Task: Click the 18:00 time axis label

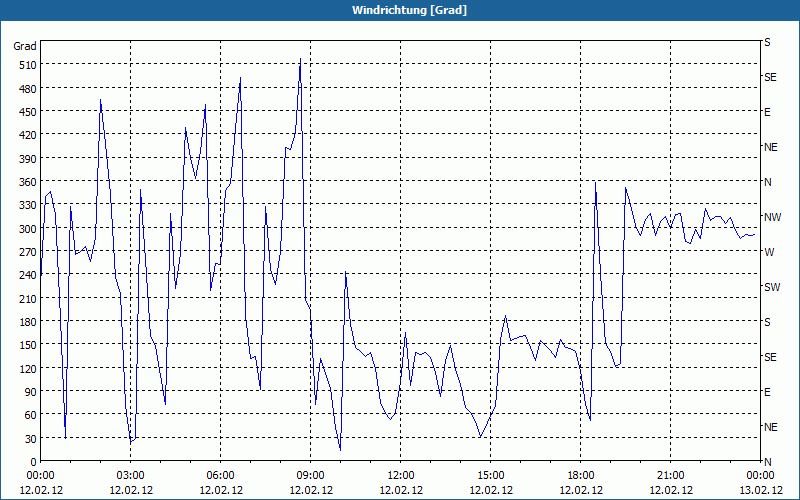Action: click(581, 476)
